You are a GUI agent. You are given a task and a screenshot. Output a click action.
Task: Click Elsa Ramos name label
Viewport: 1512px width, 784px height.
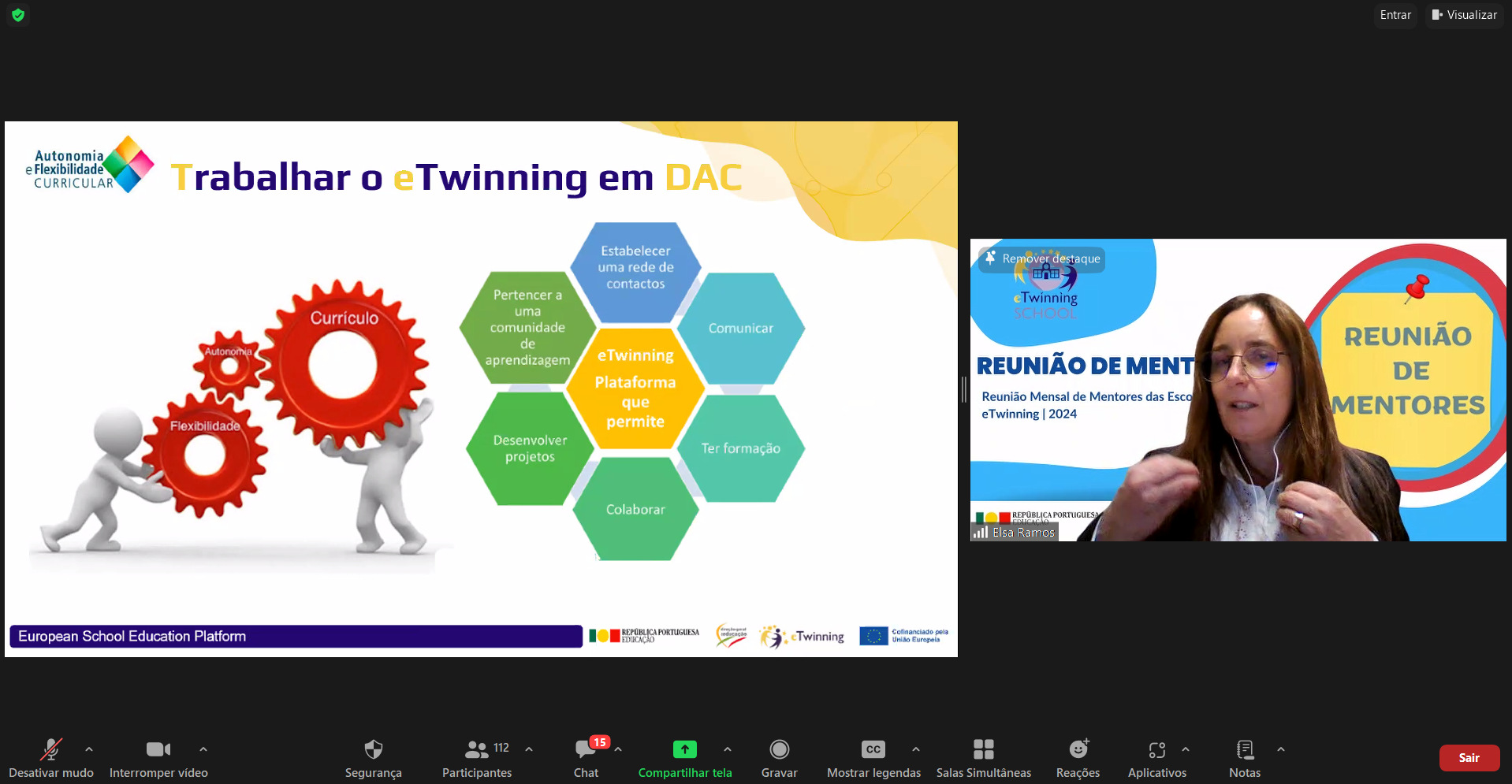click(1023, 533)
